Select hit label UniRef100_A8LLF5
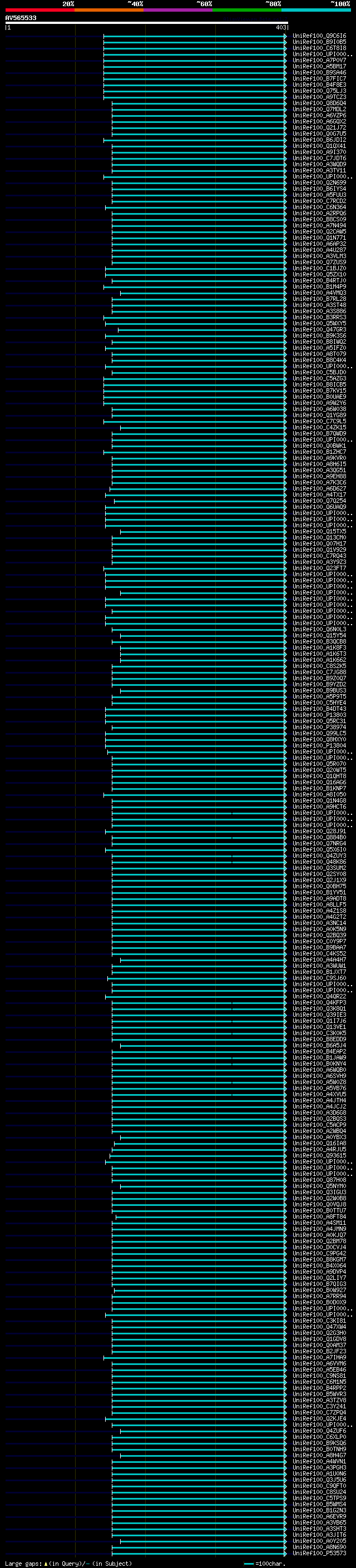 tap(319, 904)
